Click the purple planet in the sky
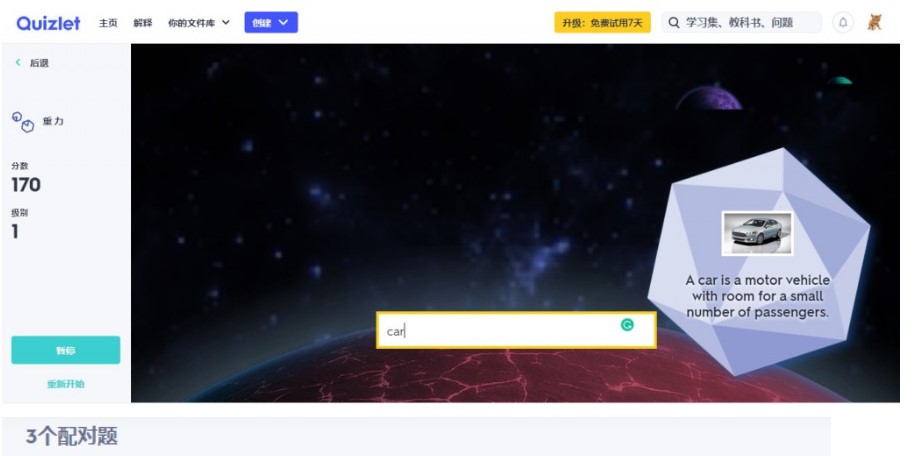919x456 pixels. click(x=709, y=98)
